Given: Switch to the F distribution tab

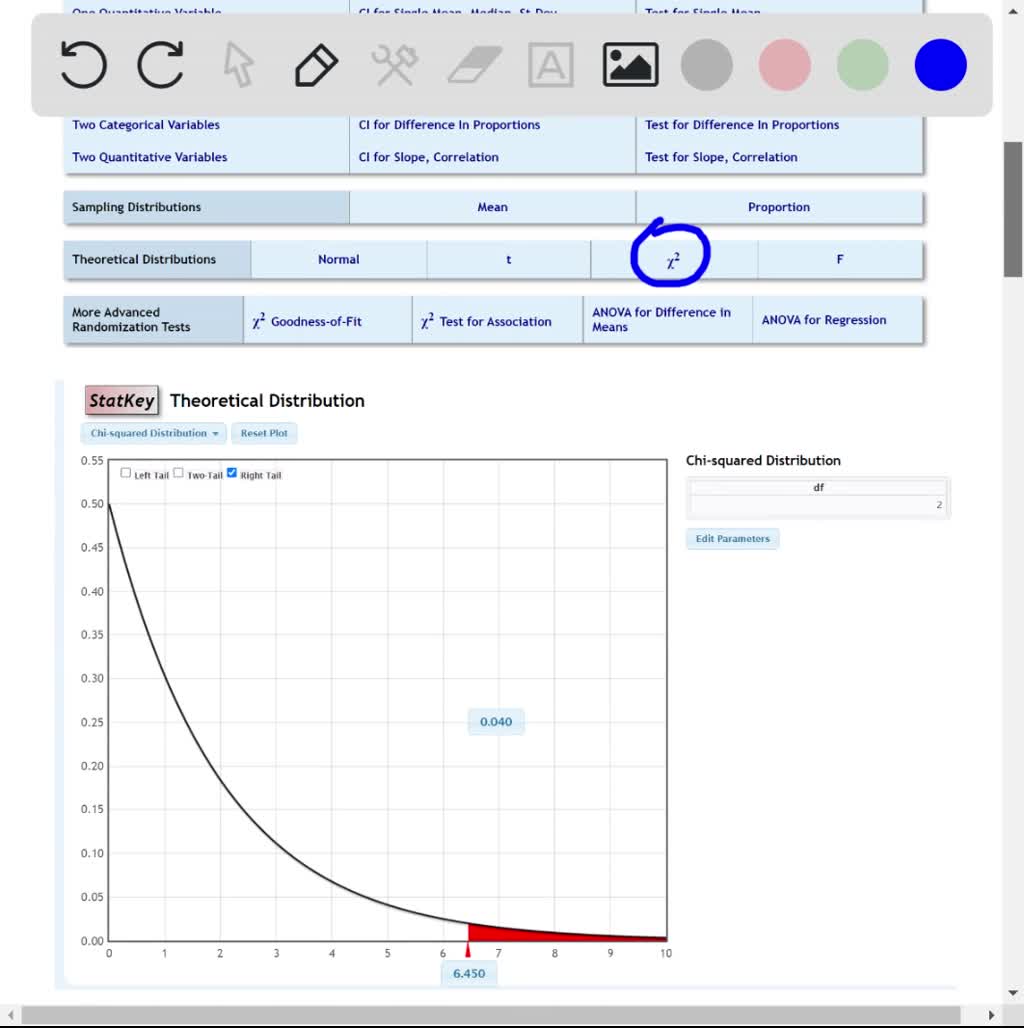Looking at the screenshot, I should tap(839, 258).
